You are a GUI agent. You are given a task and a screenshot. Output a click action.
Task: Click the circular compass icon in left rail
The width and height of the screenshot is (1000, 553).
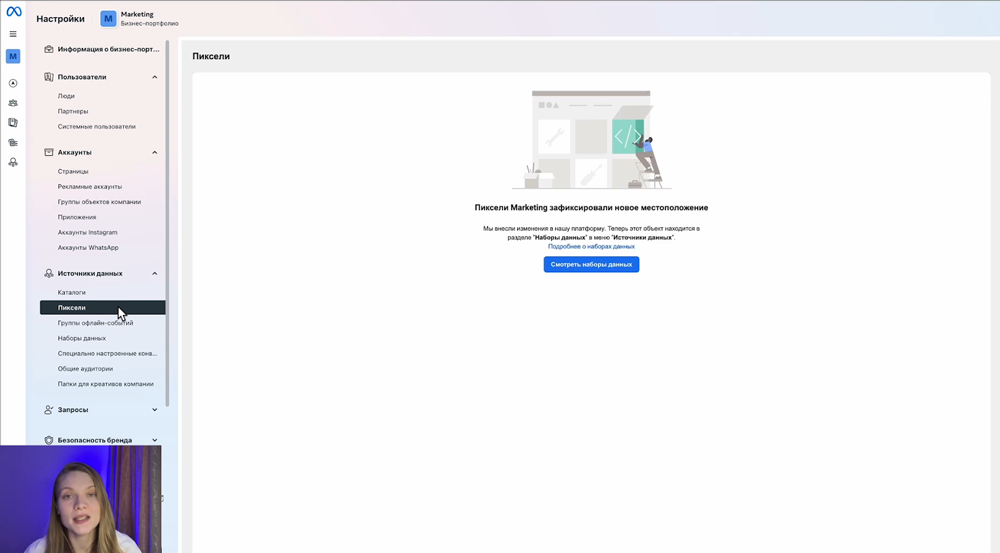13,83
